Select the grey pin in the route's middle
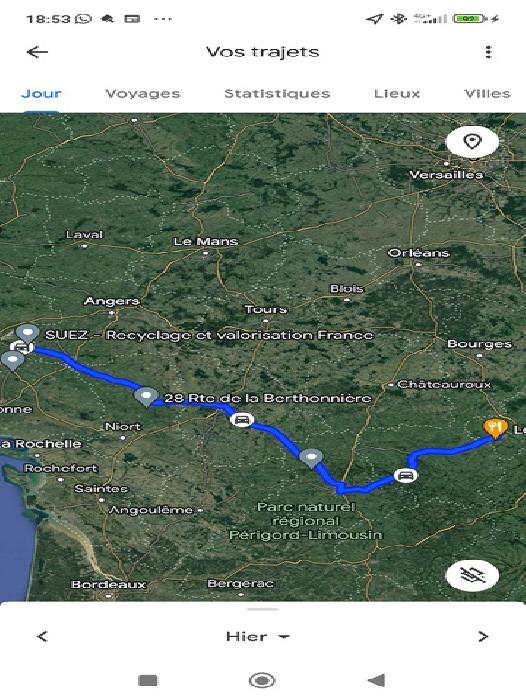This screenshot has width=526, height=700. point(311,458)
